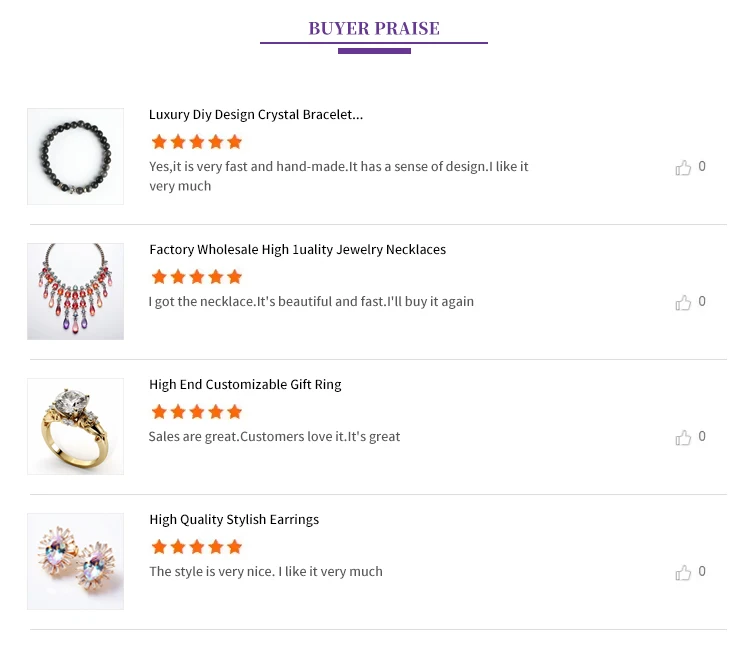Click the star rating for Crystal Bracelet review
This screenshot has height=654, width=750.
click(x=197, y=142)
